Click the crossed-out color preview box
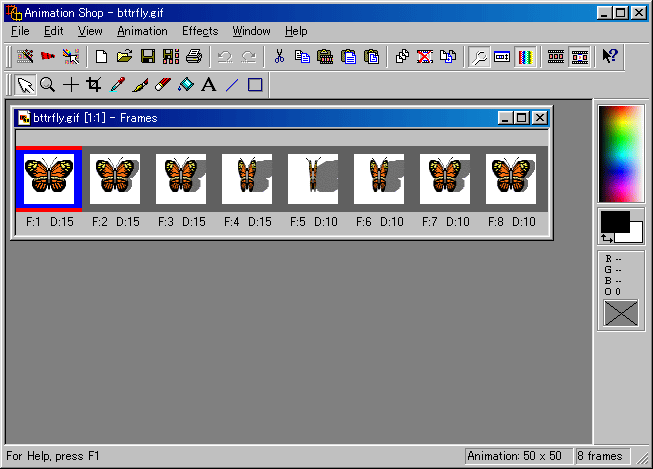The height and width of the screenshot is (469, 653). click(x=621, y=313)
